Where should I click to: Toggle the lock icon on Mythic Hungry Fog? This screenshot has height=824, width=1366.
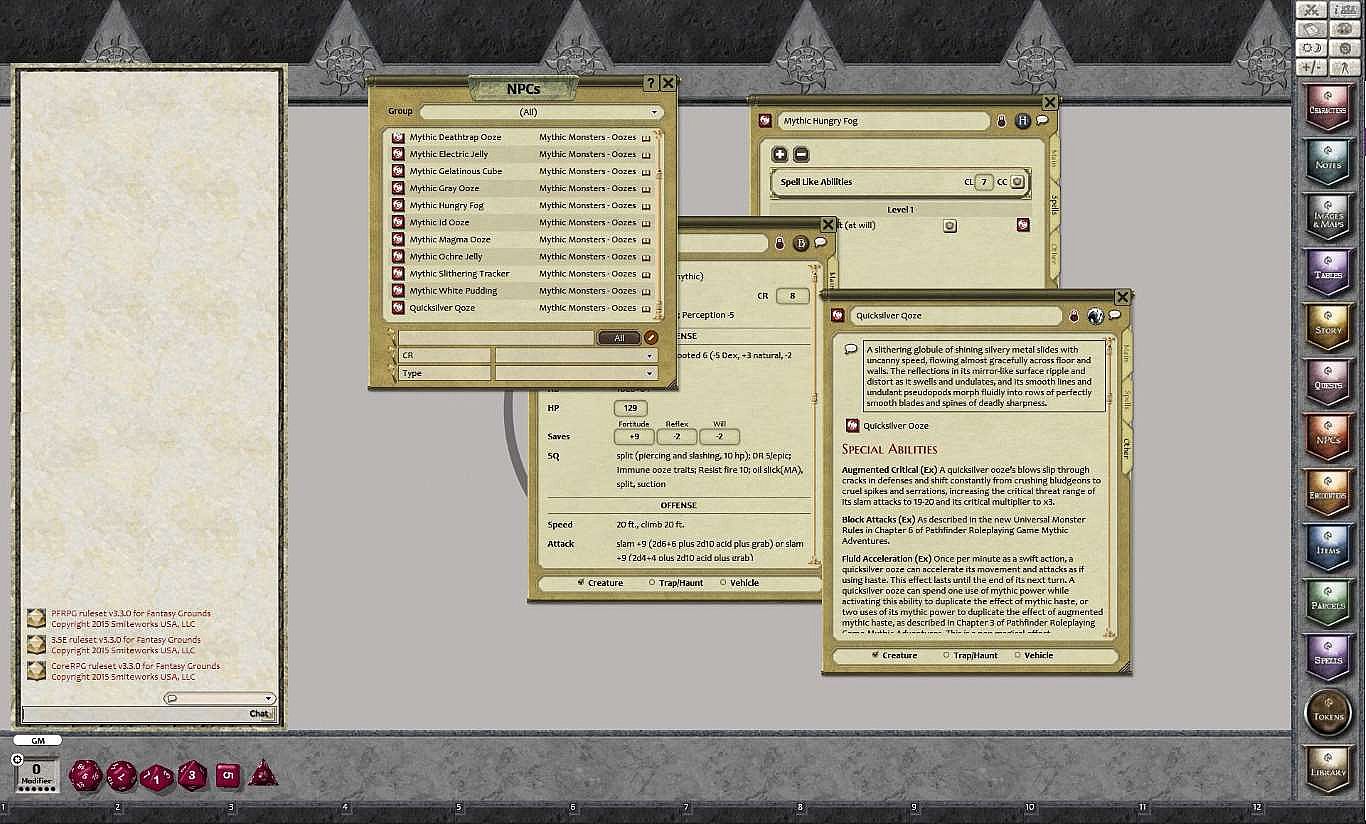tap(1001, 121)
